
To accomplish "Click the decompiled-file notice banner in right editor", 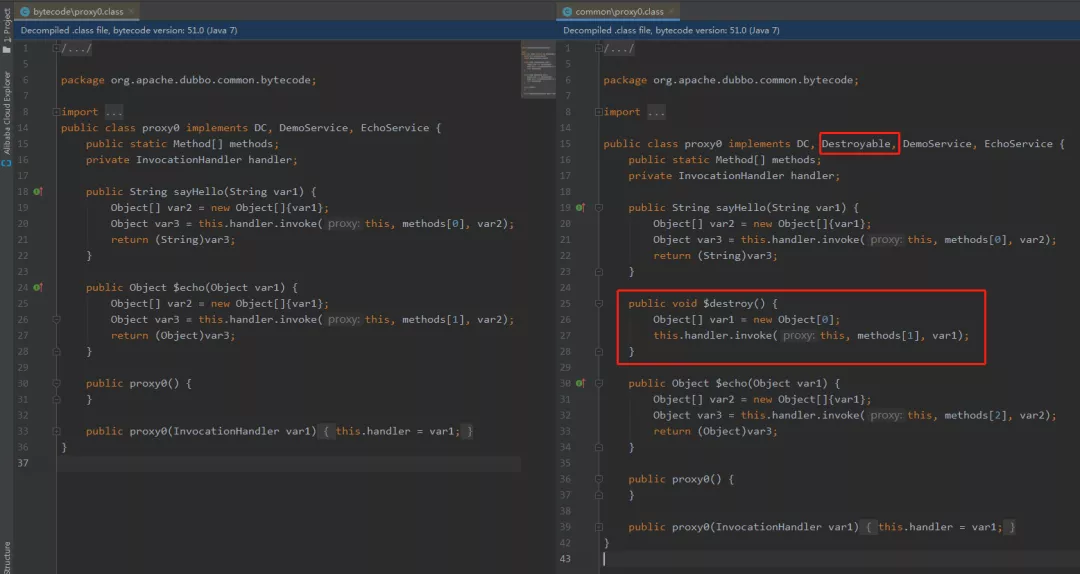I will coord(818,30).
